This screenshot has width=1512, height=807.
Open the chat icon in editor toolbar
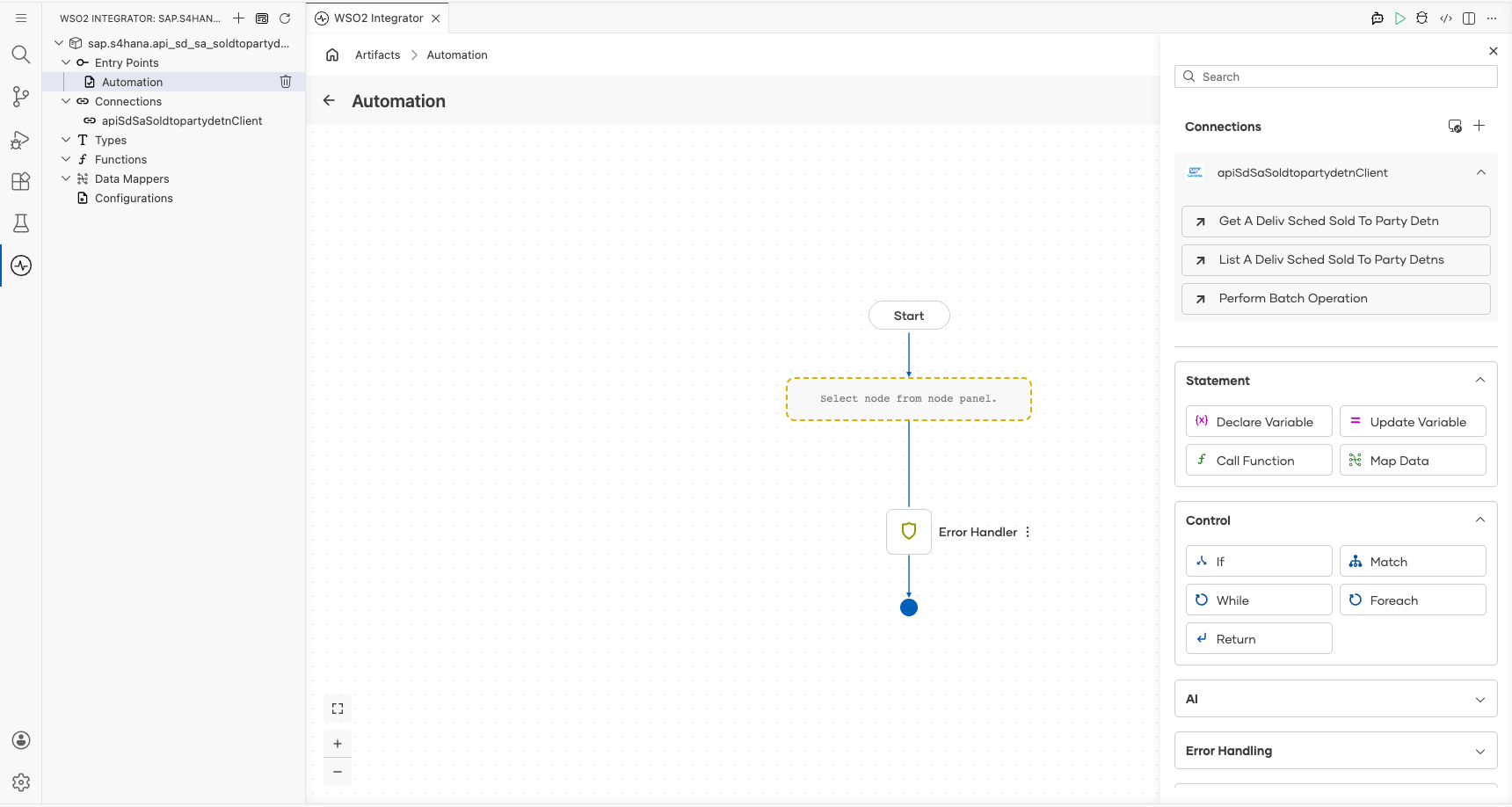[x=1378, y=18]
